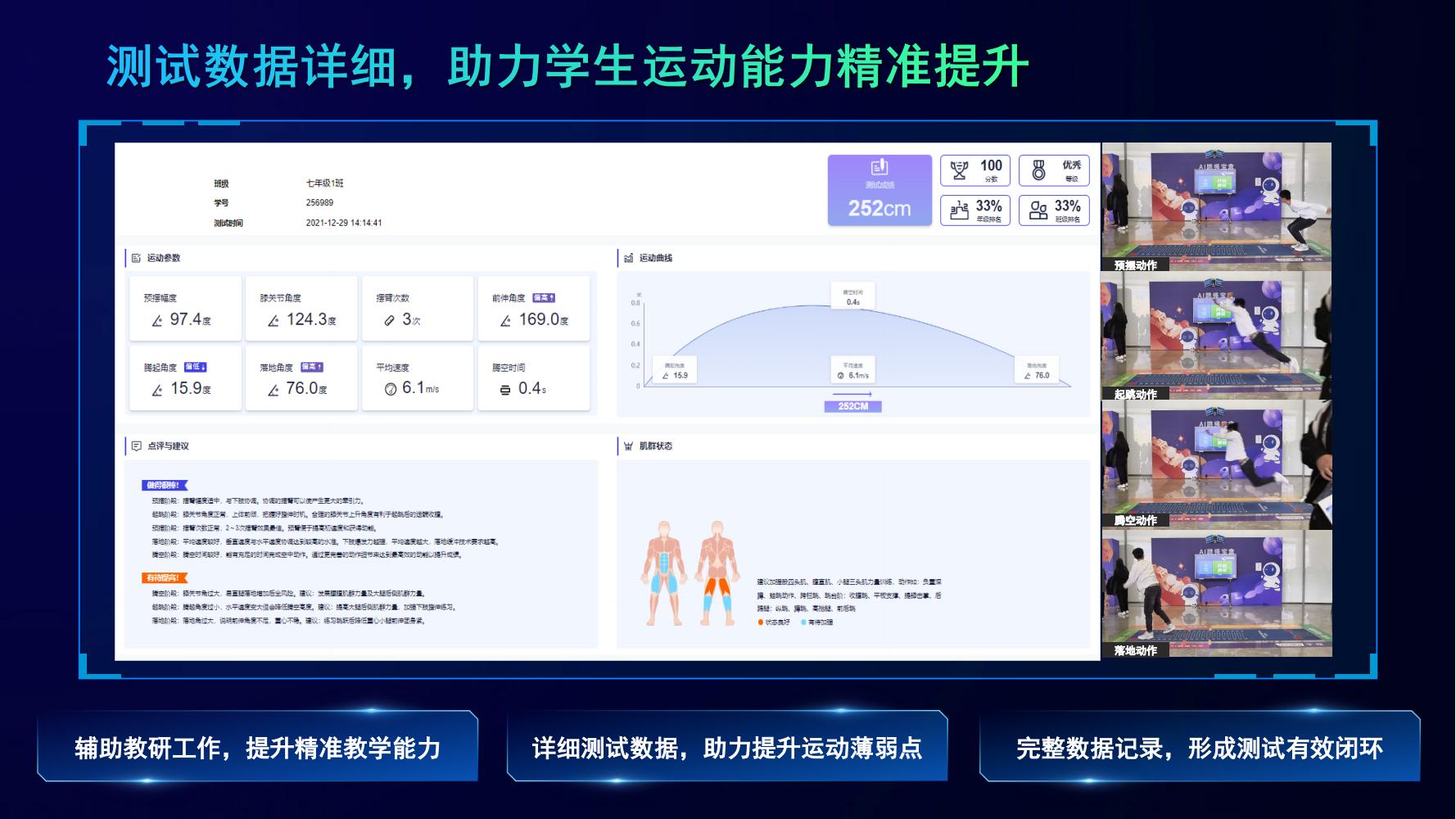The image size is (1456, 819).
Task: Open the 252cm 测试成绩 result card
Action: [879, 190]
